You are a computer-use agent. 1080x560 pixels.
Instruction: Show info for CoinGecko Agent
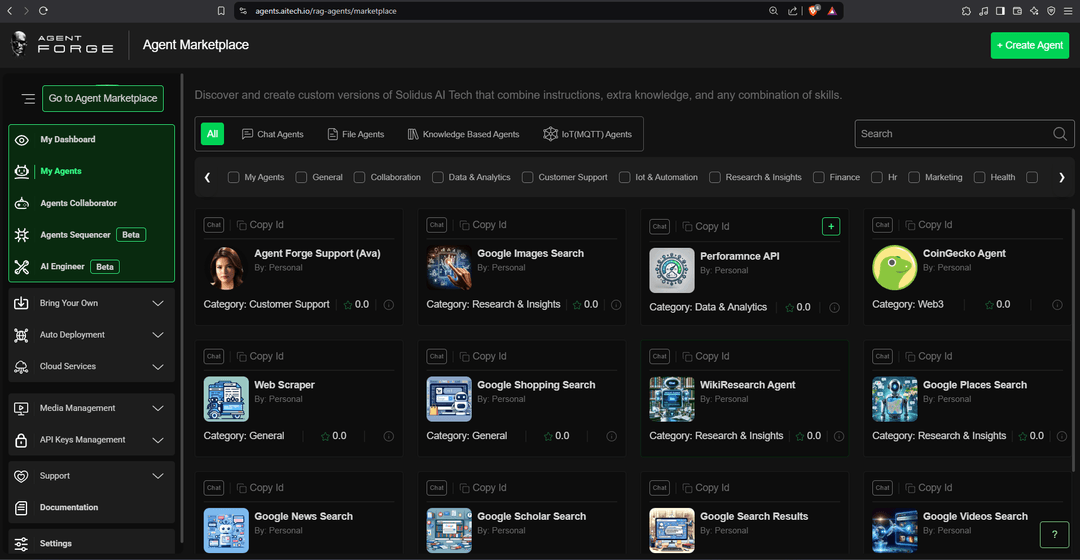1057,304
